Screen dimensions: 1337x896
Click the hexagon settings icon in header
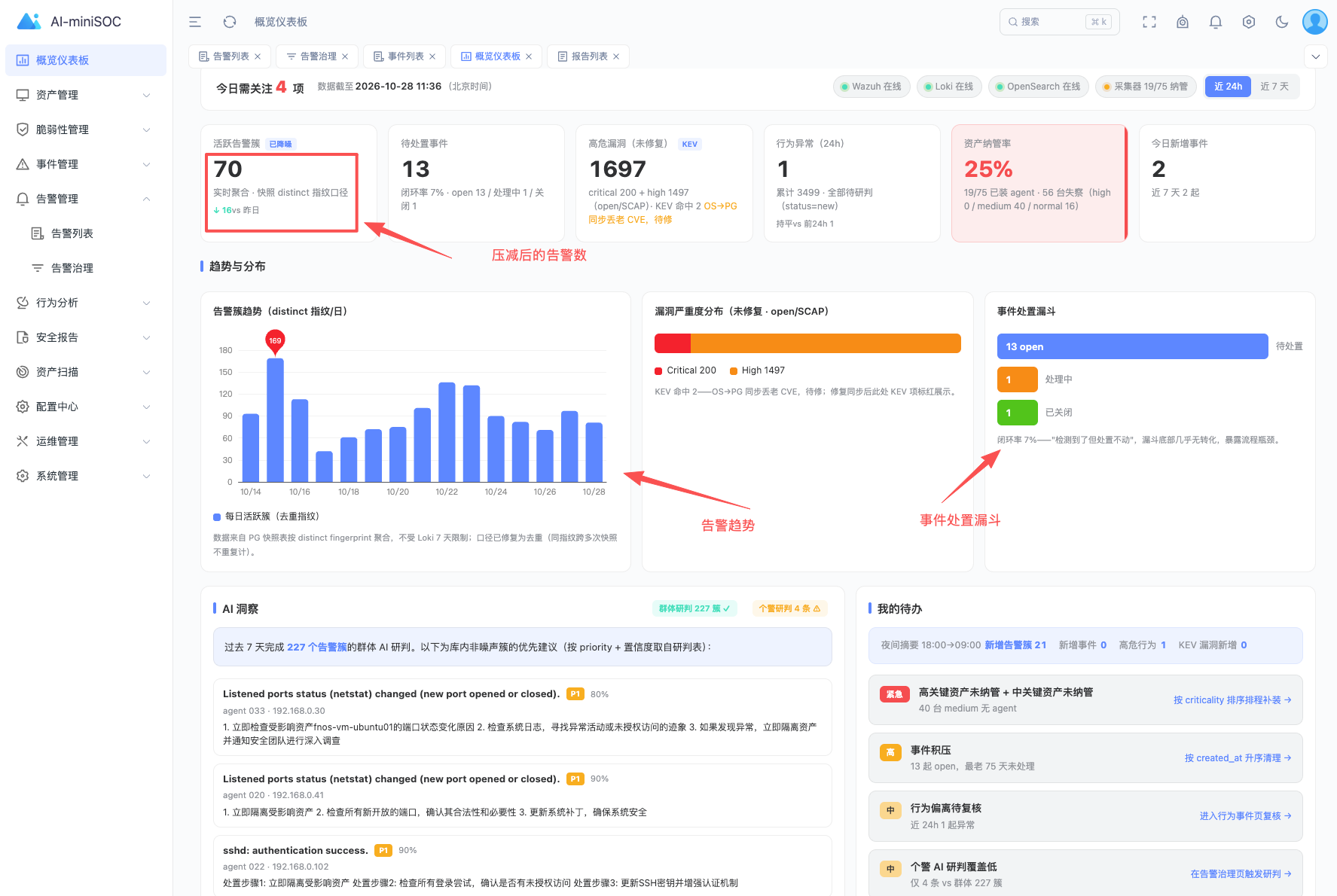[x=1249, y=22]
